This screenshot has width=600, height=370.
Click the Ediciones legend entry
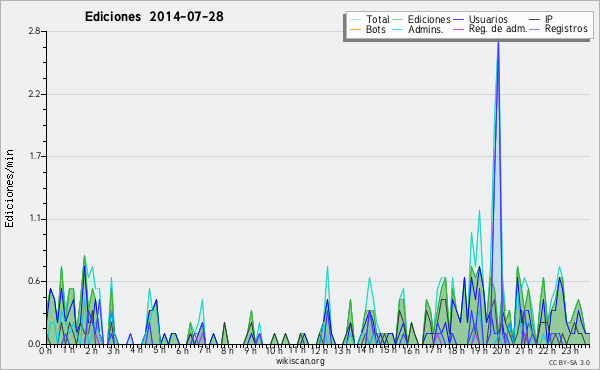(x=429, y=19)
